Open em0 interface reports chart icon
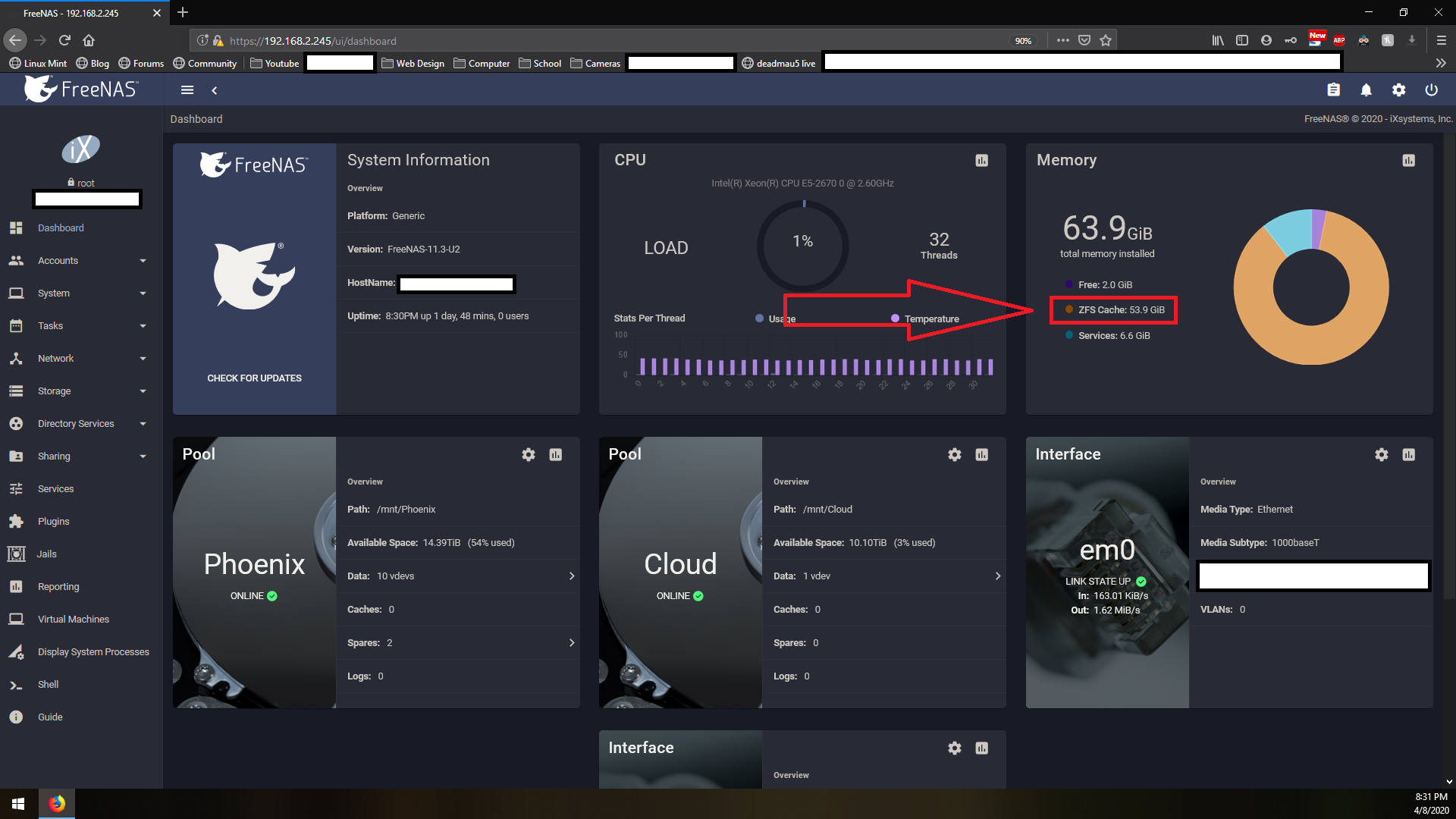 1409,454
